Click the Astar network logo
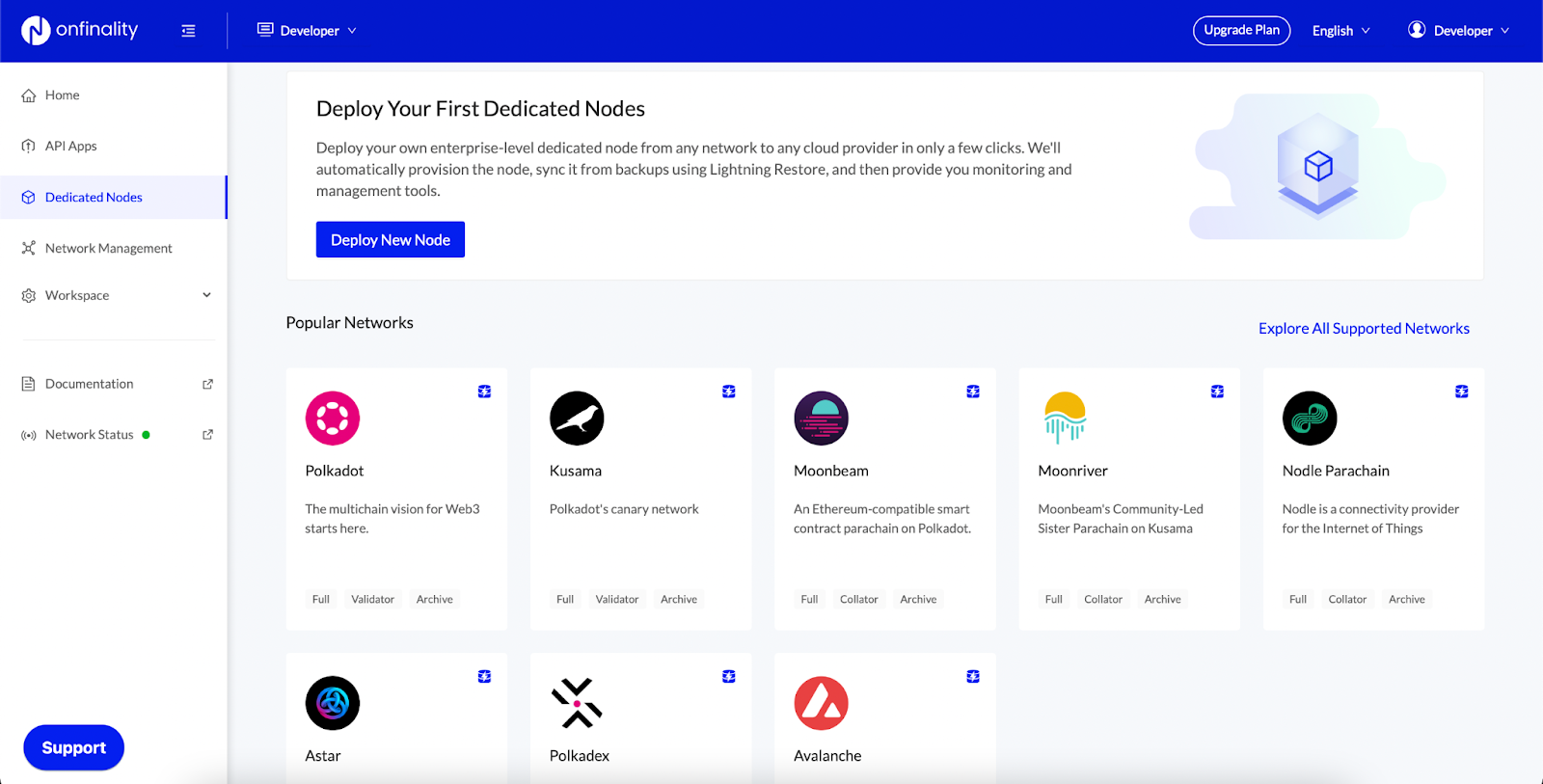 (333, 703)
